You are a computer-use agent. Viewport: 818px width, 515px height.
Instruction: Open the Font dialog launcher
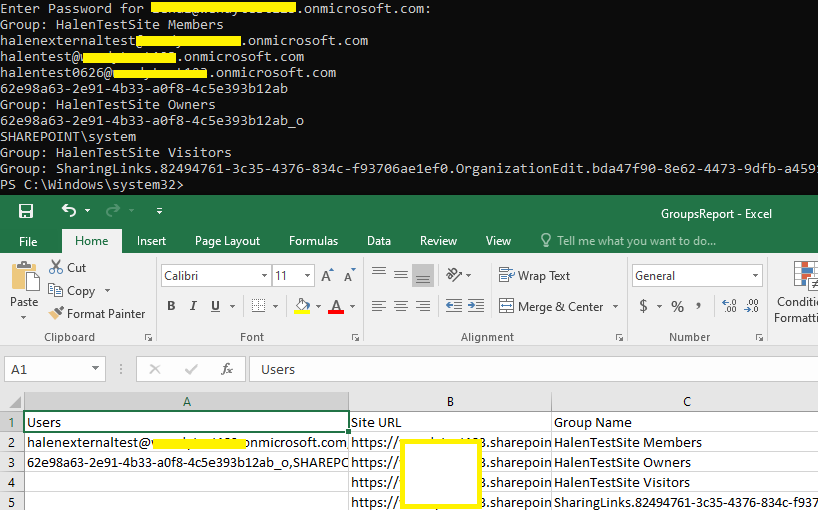pos(355,338)
